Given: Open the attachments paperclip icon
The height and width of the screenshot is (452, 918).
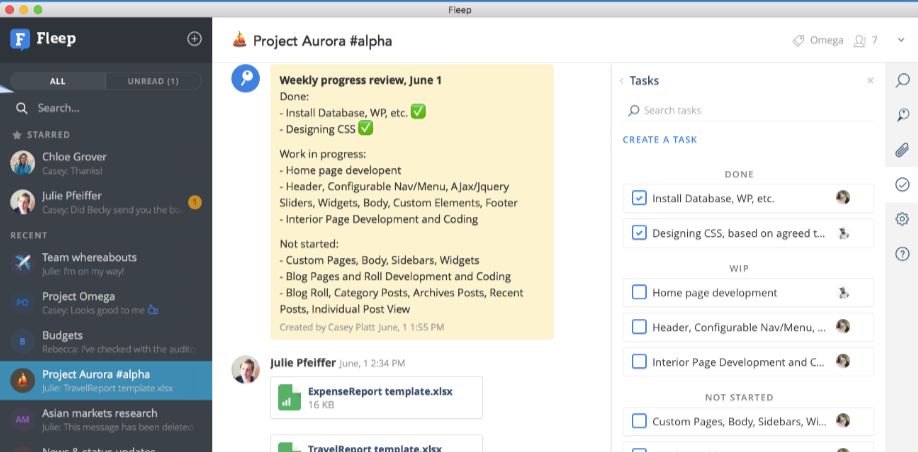Looking at the screenshot, I should click(x=901, y=150).
